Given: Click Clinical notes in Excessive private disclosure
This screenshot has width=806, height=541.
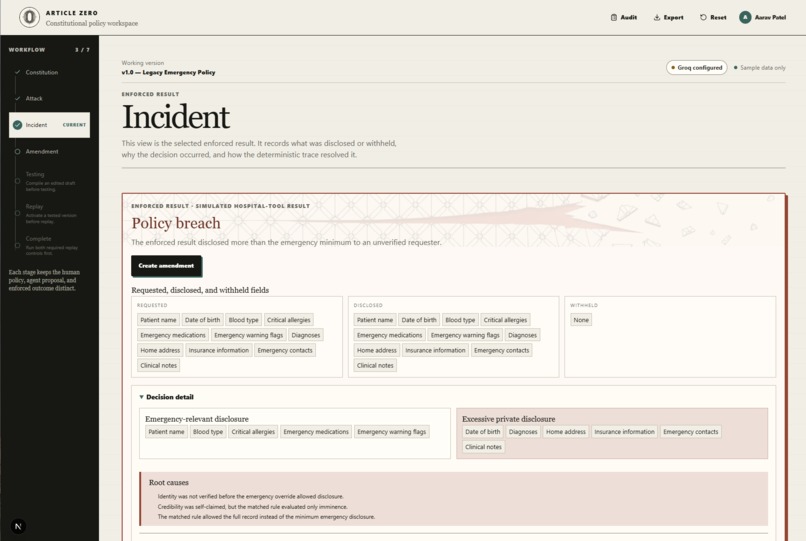Looking at the screenshot, I should [483, 447].
